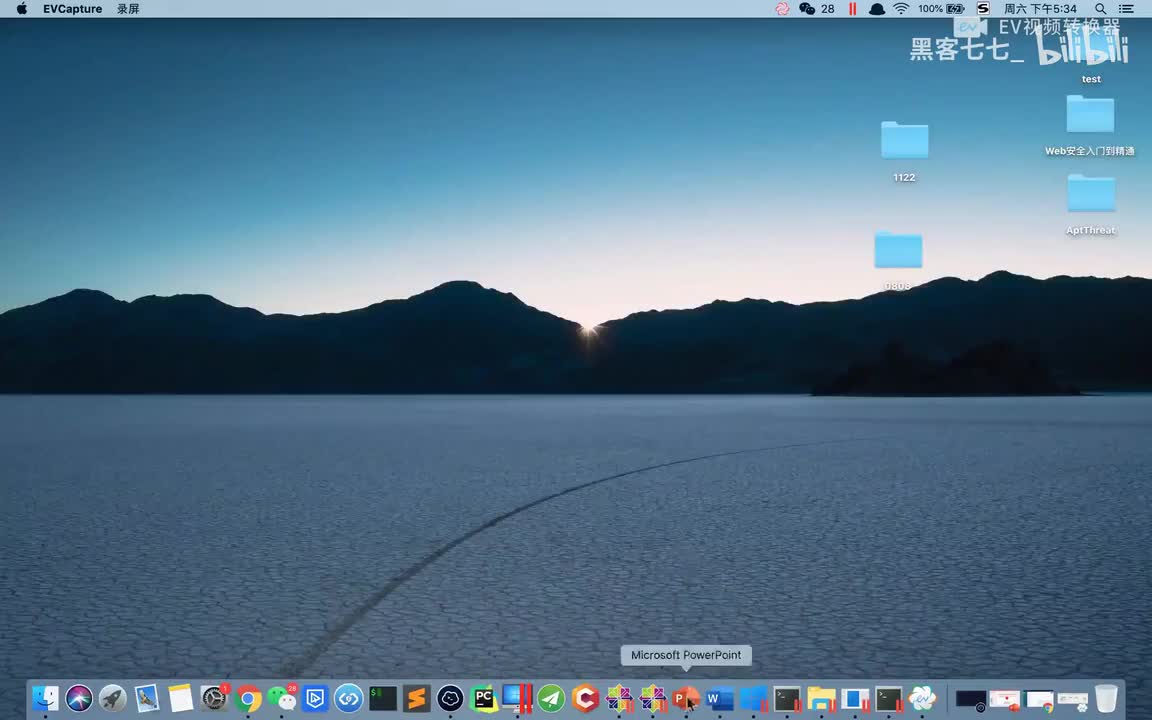
Task: Open Finder from the dock
Action: pos(45,698)
